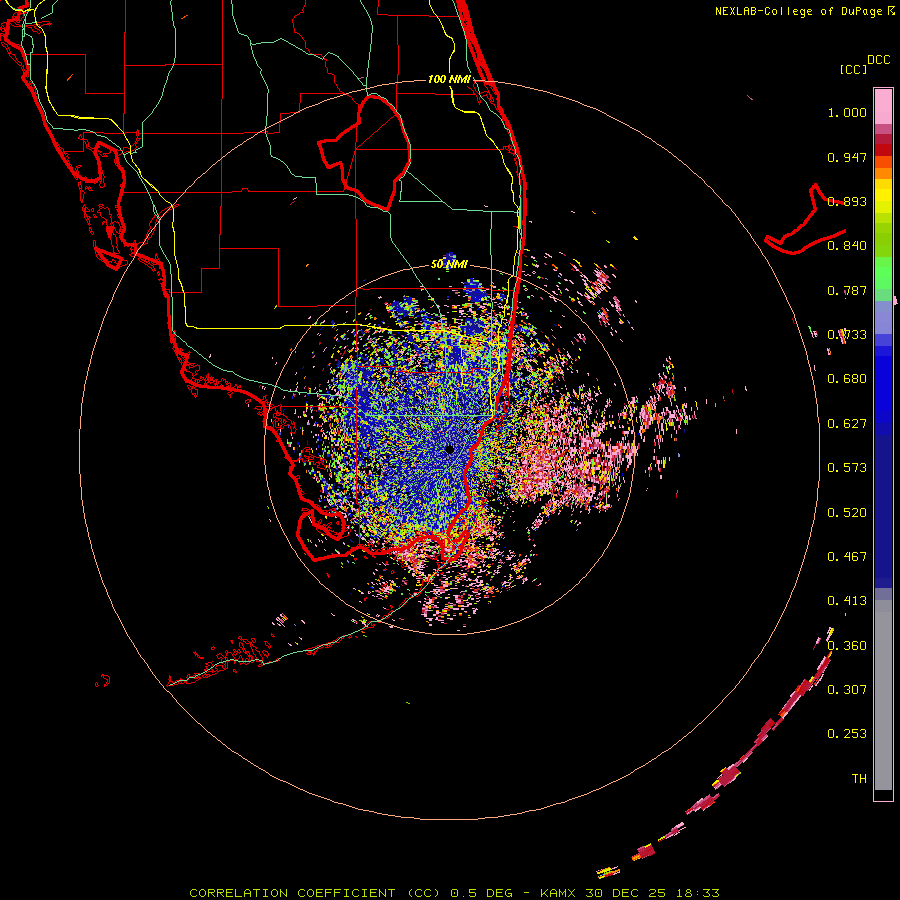Select the 0.307 legend value
Image resolution: width=900 pixels, height=900 pixels.
[847, 690]
